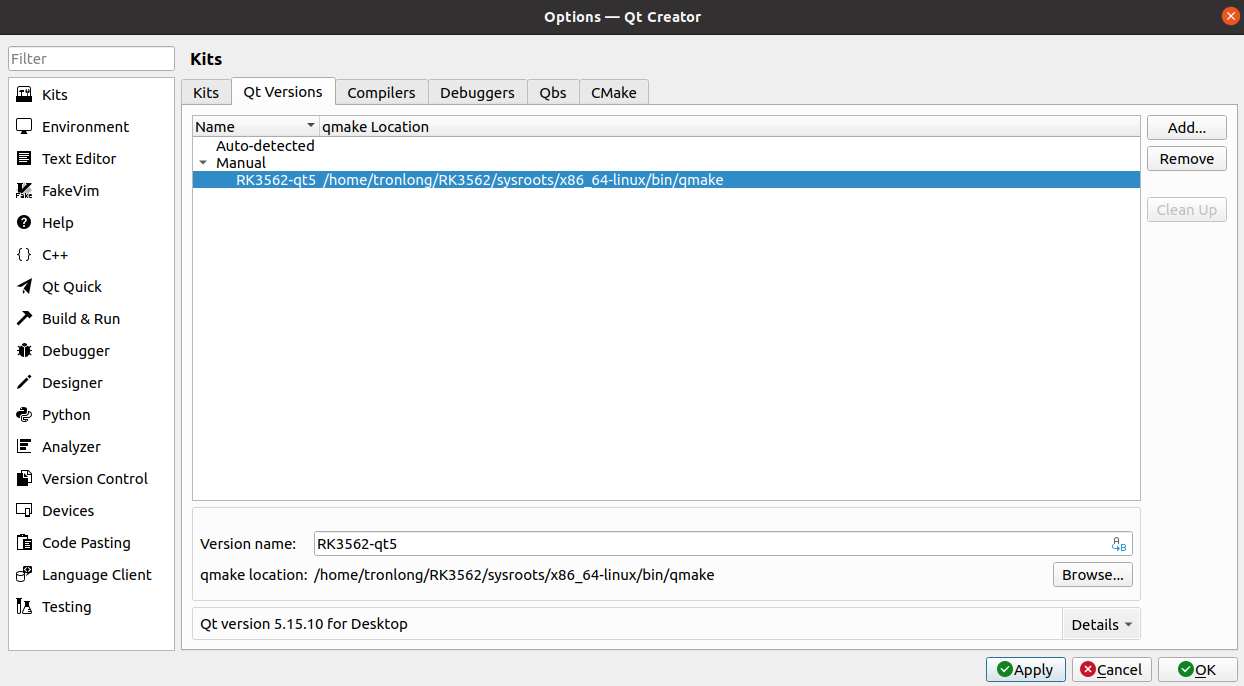Switch to the Qbs tab
Image resolution: width=1244 pixels, height=686 pixels.
pyautogui.click(x=553, y=92)
